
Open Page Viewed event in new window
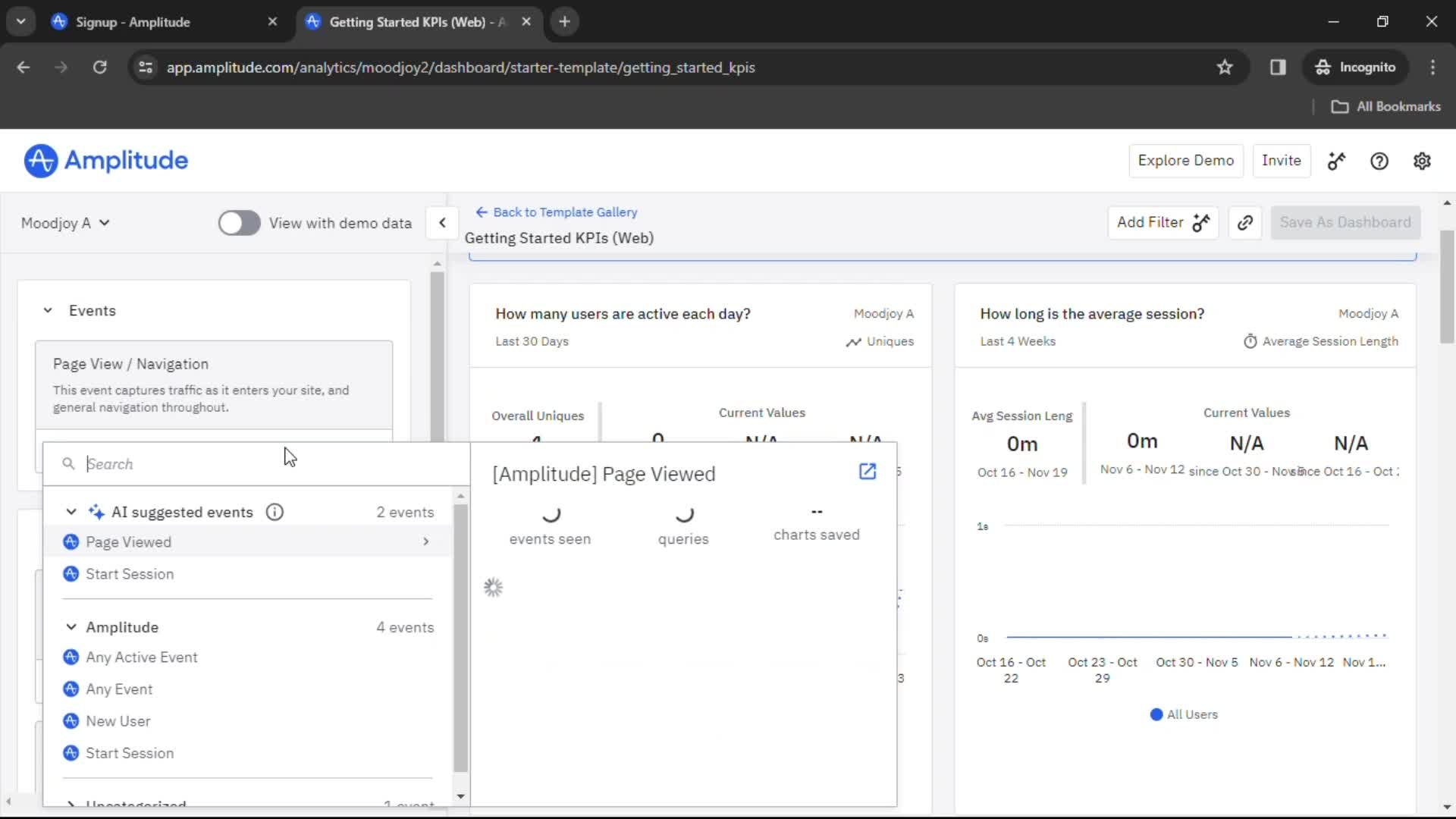868,472
